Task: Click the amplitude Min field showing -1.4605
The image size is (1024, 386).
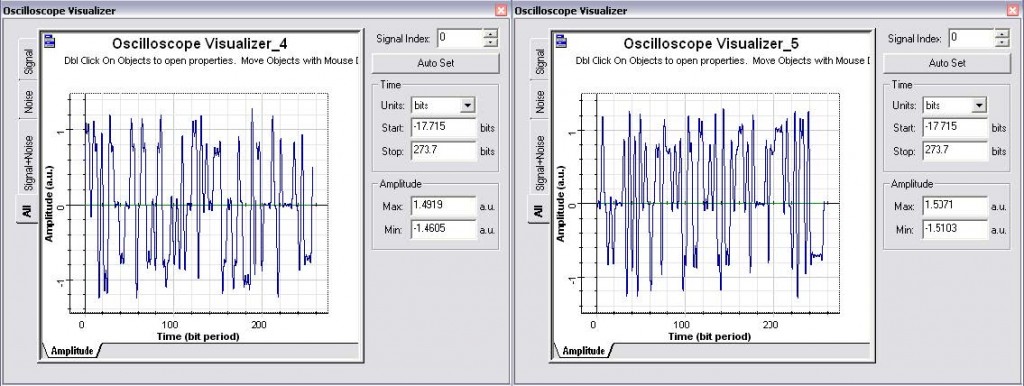Action: coord(443,230)
